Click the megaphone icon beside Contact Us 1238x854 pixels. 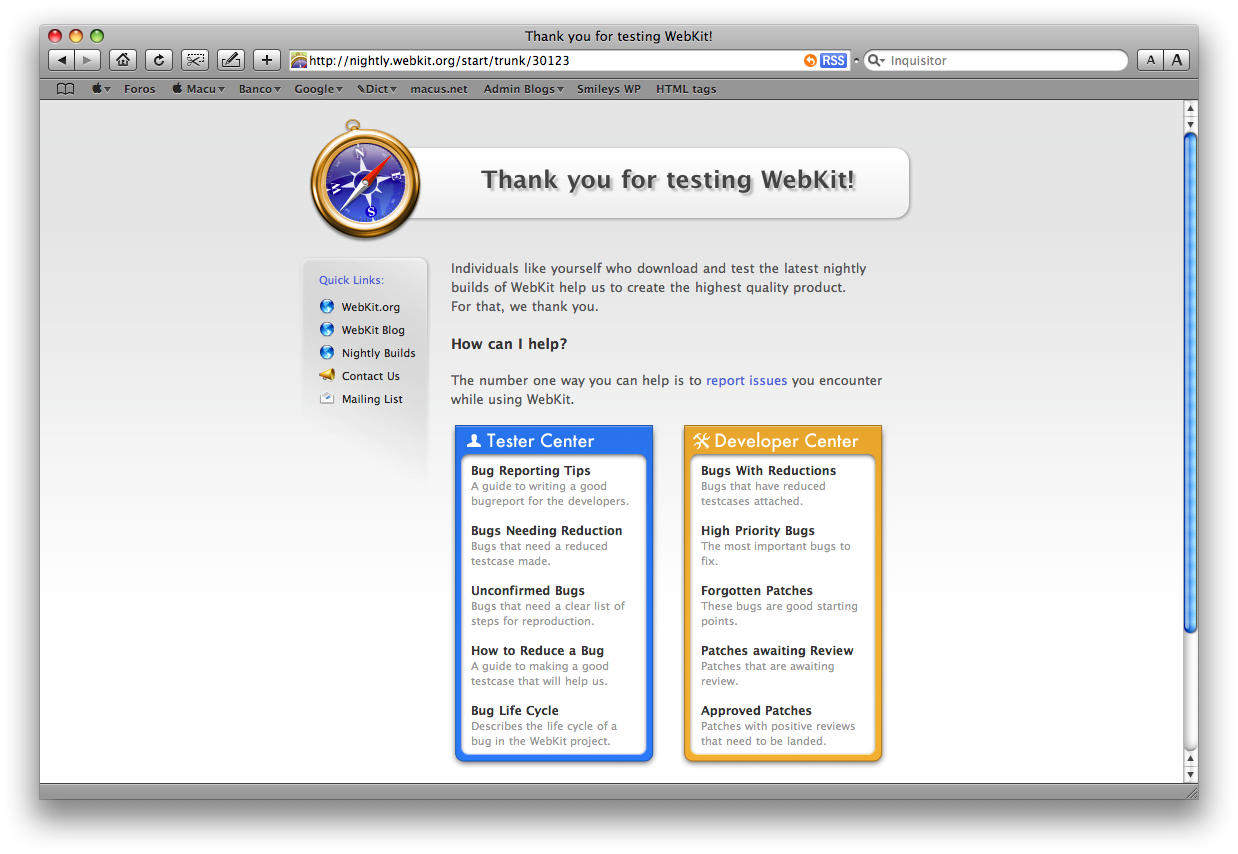click(x=327, y=375)
